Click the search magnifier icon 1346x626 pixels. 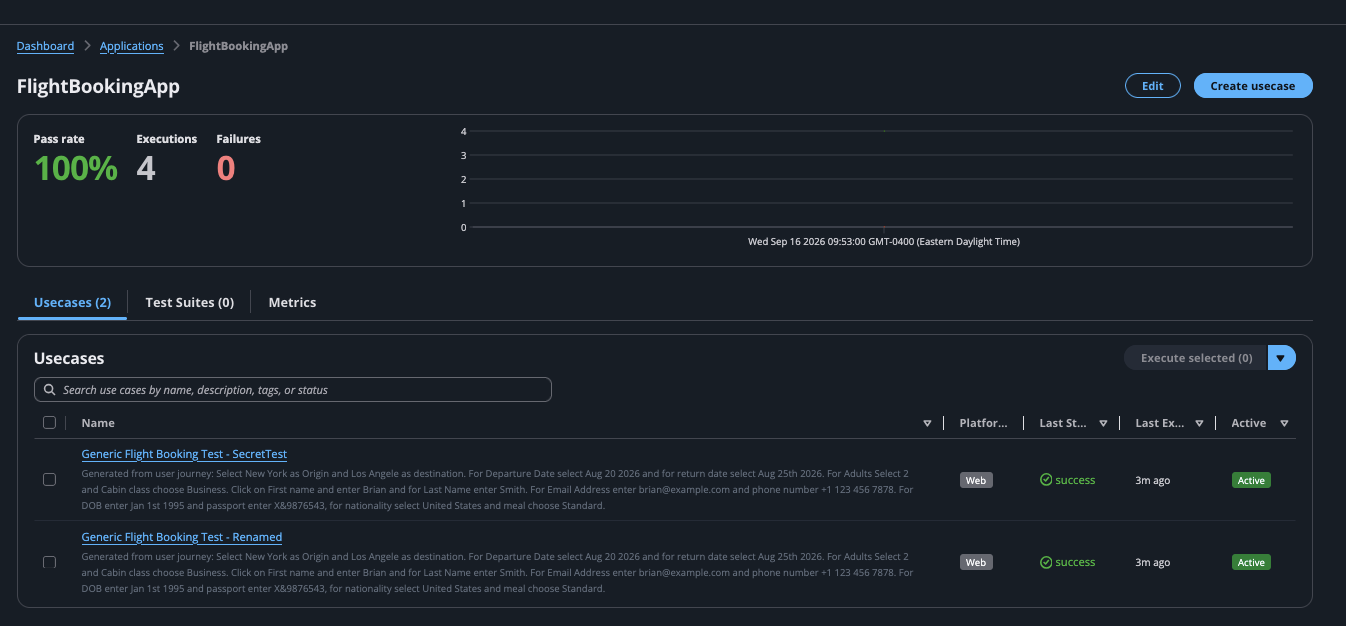click(50, 390)
